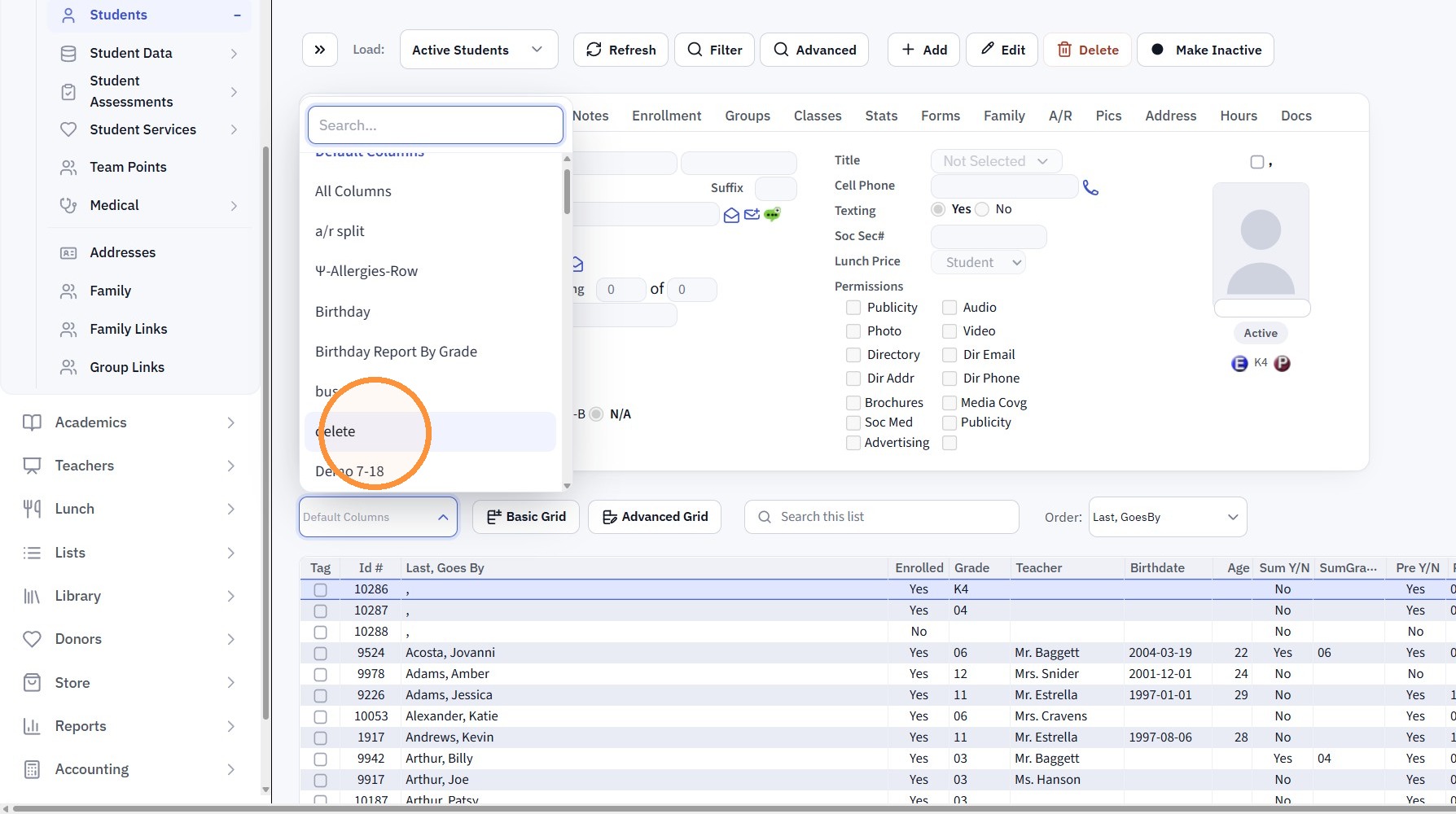Enable the Brochures permission checkbox
This screenshot has width=1456, height=814.
[853, 403]
